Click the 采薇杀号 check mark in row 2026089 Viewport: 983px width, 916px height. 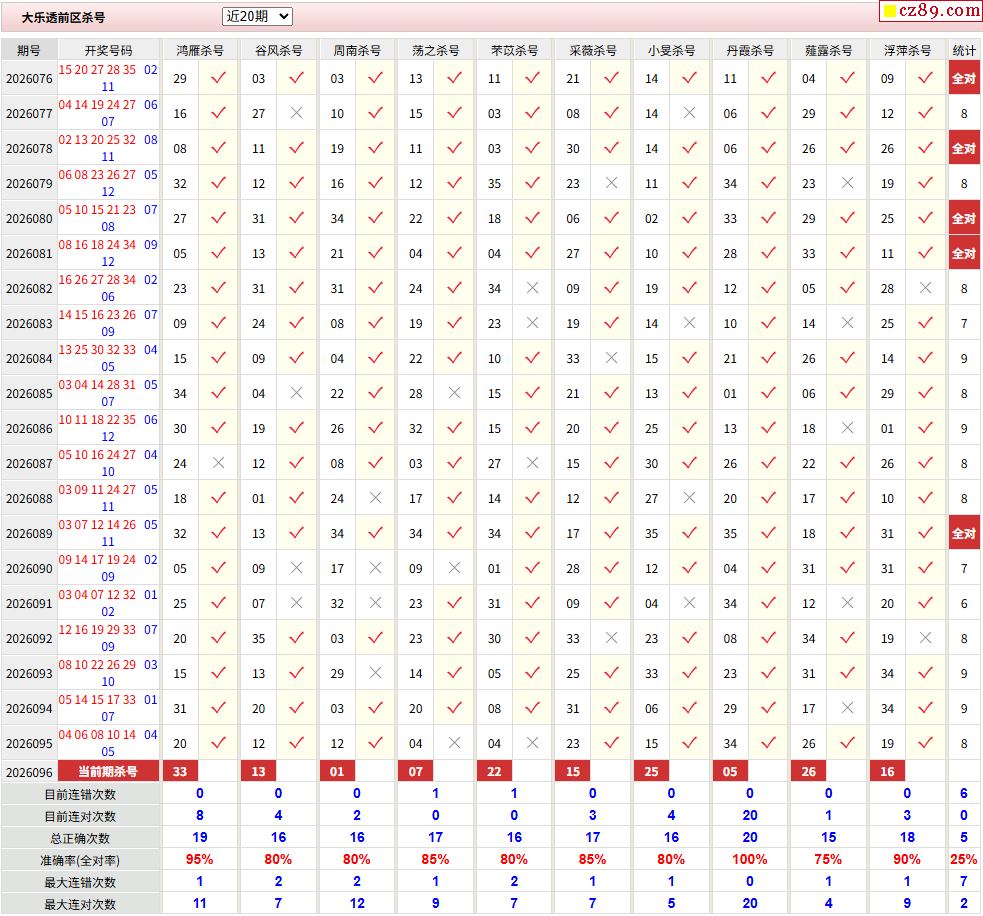click(611, 533)
